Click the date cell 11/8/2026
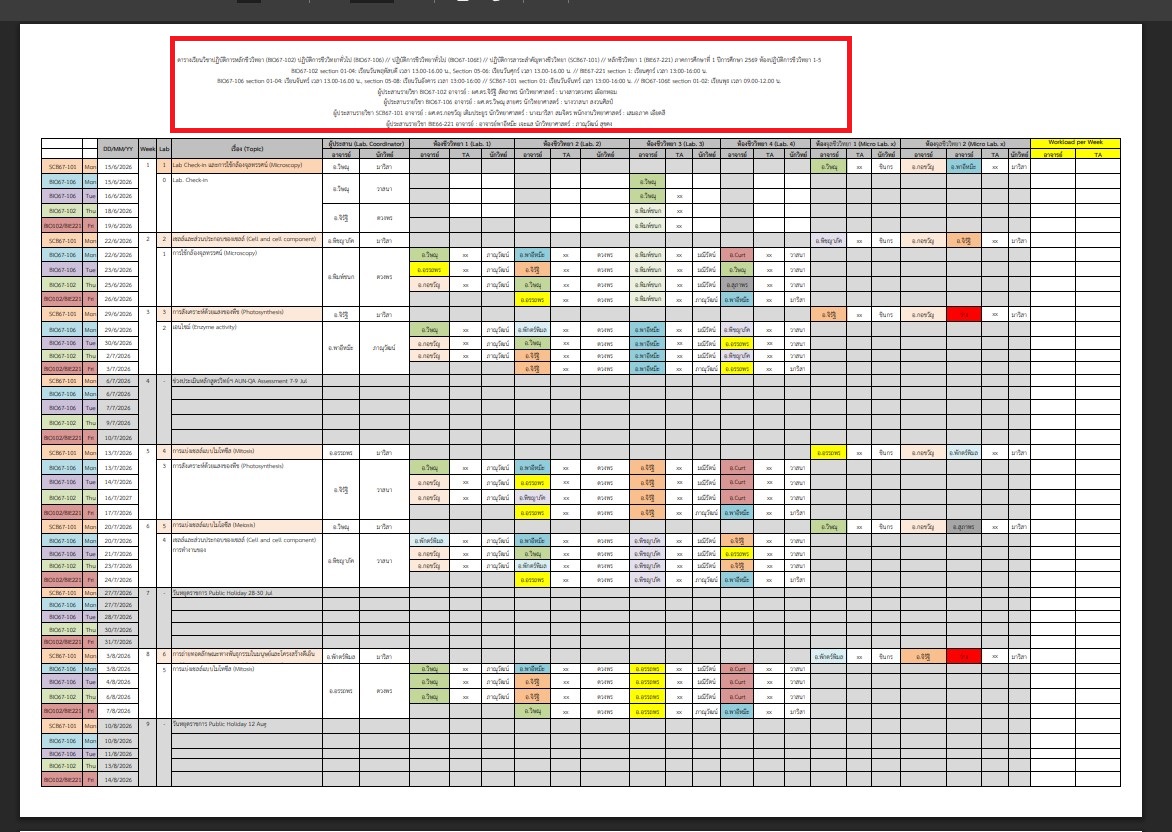 click(118, 754)
